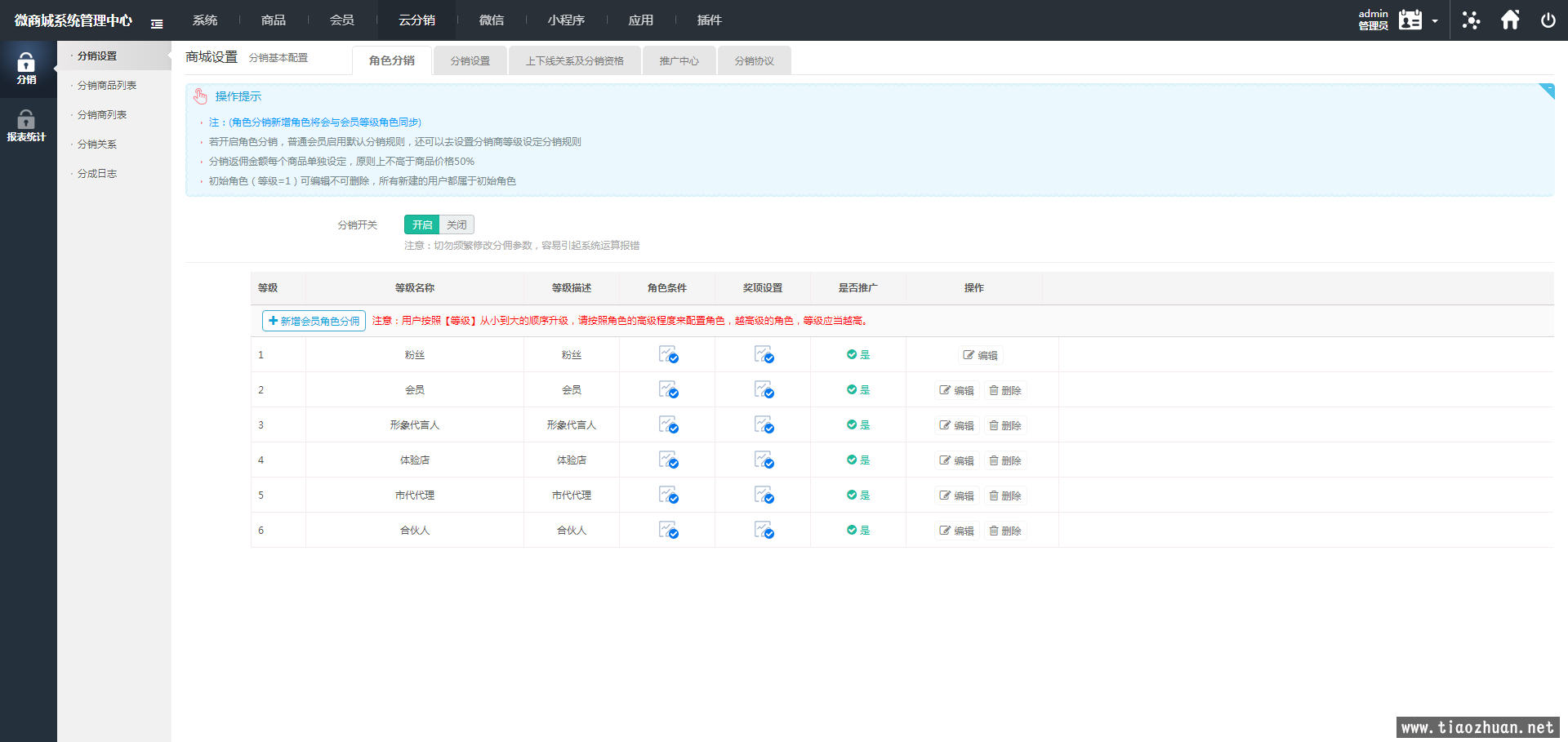The width and height of the screenshot is (1568, 742).
Task: Toggle 是否推广 for the 粉丝 row
Action: [857, 355]
